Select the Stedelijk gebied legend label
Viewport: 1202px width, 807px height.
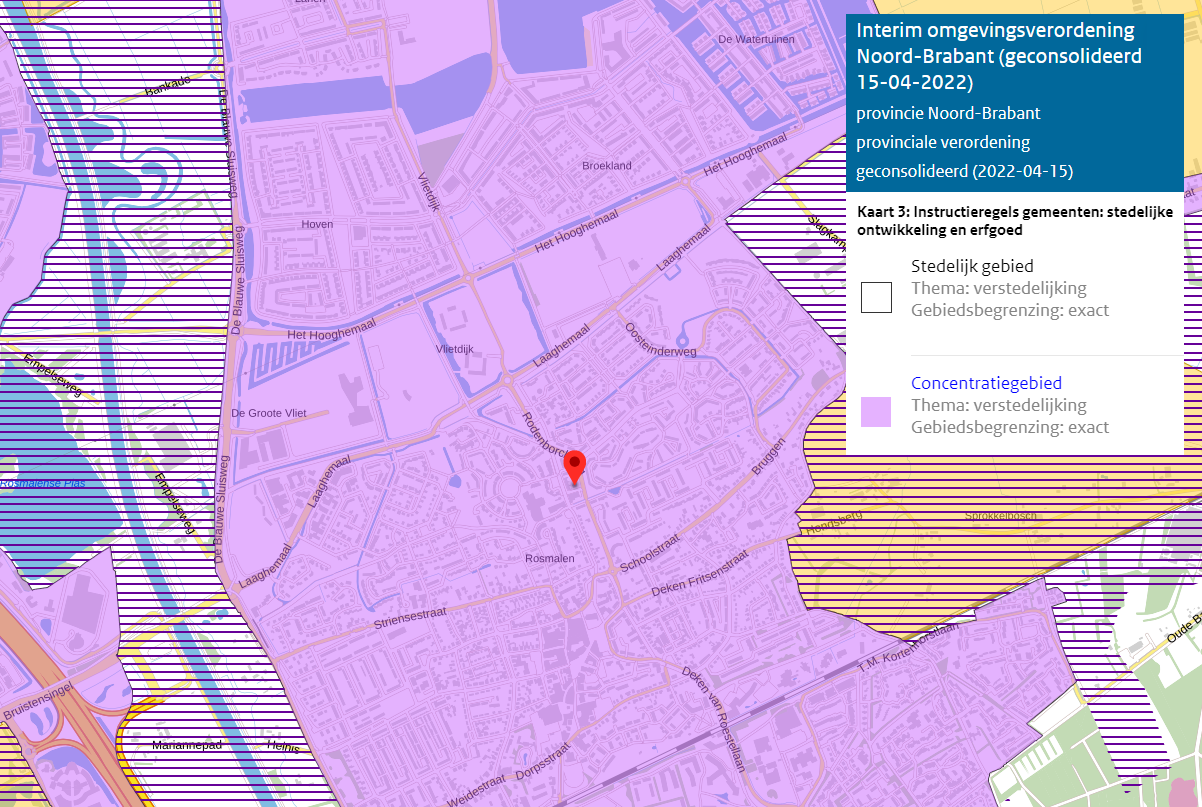[972, 266]
